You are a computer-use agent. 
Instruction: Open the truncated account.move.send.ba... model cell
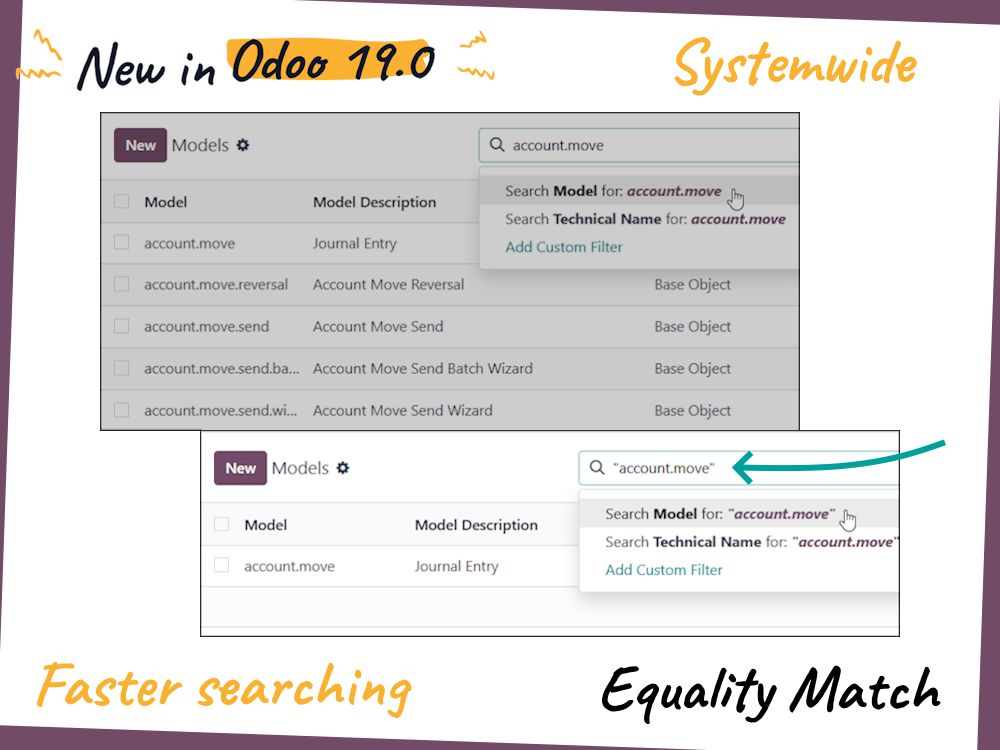(x=221, y=369)
